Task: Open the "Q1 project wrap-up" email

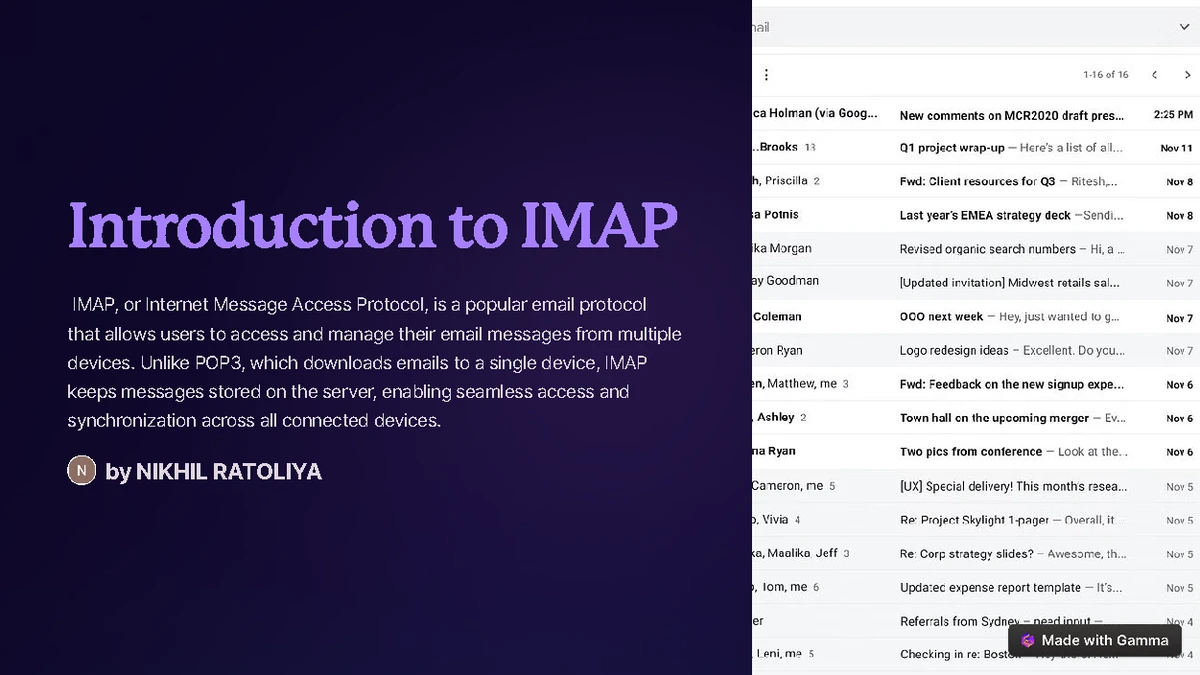Action: 975,148
